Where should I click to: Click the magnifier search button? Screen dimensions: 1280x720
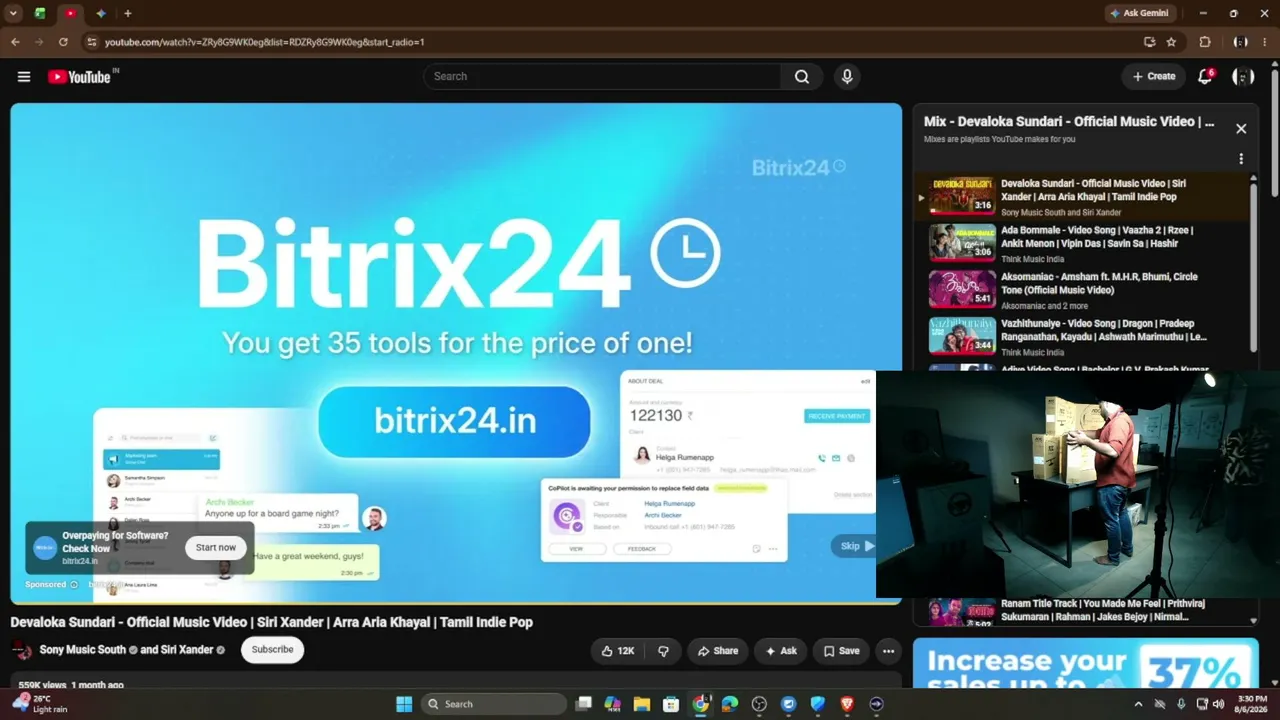(x=802, y=77)
